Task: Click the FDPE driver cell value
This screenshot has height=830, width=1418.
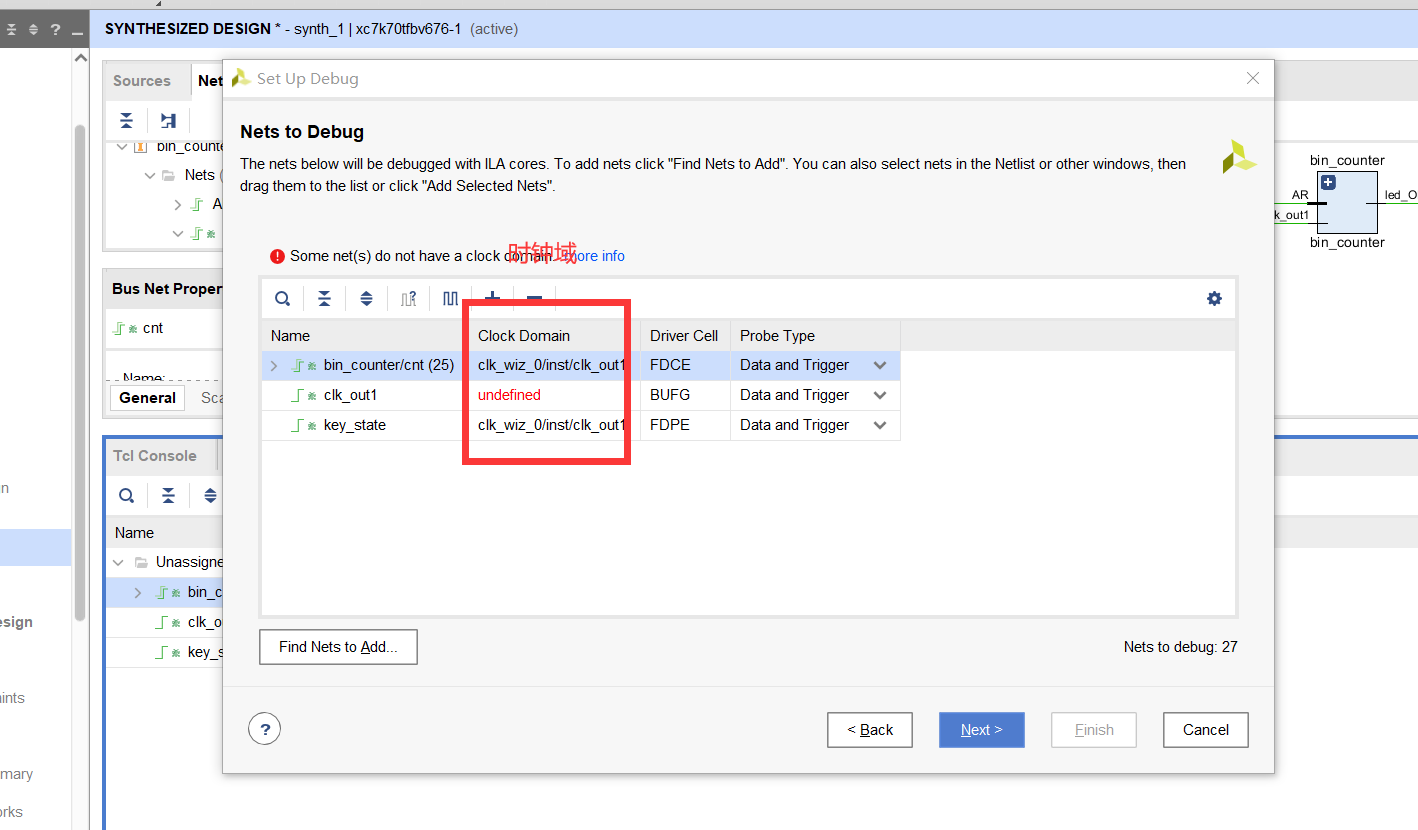Action: (x=670, y=425)
